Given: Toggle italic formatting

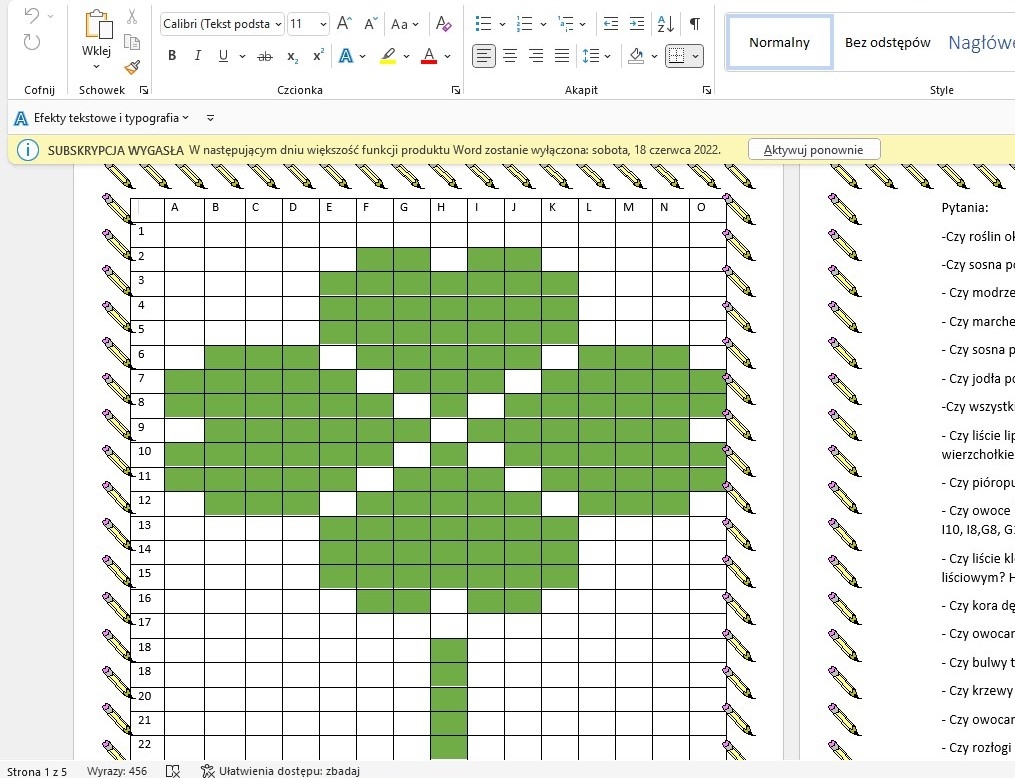Looking at the screenshot, I should (197, 56).
